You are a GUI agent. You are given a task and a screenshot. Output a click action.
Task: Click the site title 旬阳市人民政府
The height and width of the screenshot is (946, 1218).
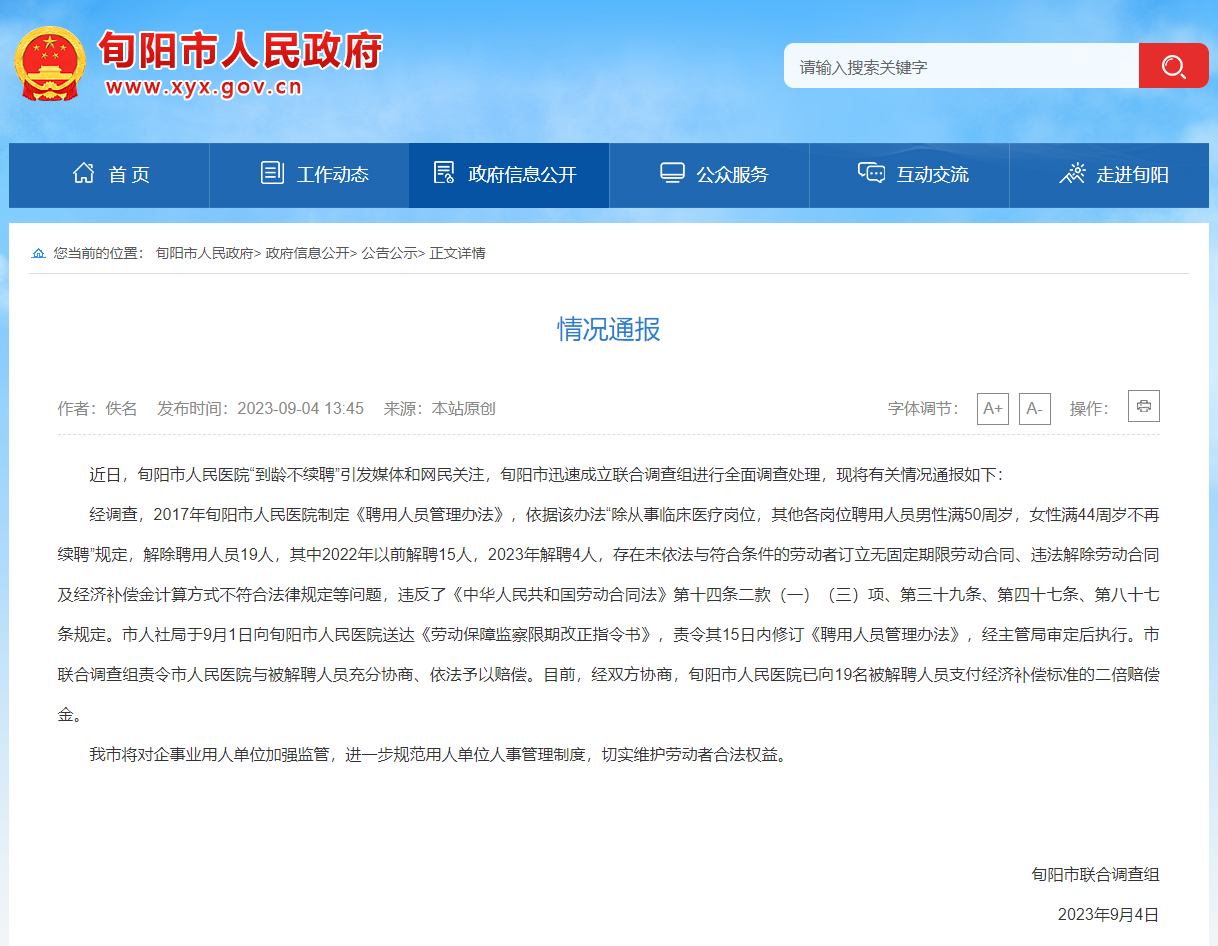(x=240, y=50)
